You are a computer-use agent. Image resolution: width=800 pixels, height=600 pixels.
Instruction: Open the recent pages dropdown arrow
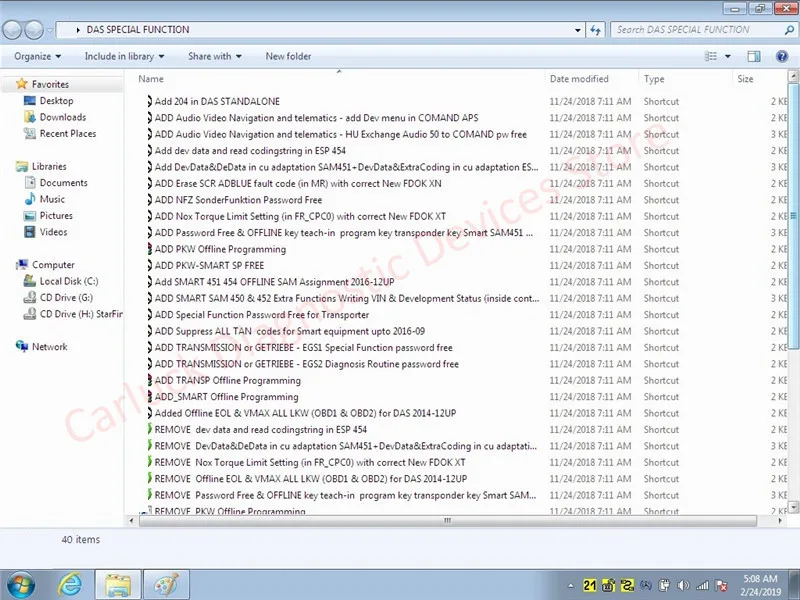(x=49, y=30)
